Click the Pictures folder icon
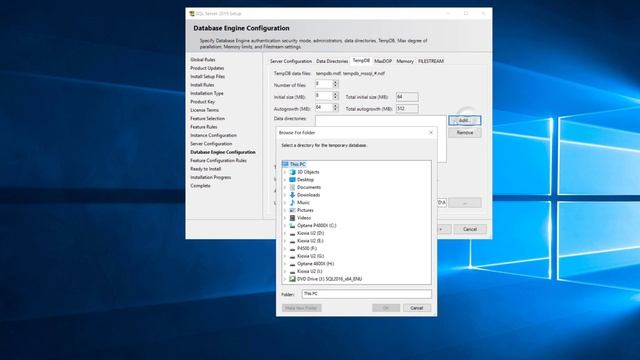640x360 pixels. 292,210
